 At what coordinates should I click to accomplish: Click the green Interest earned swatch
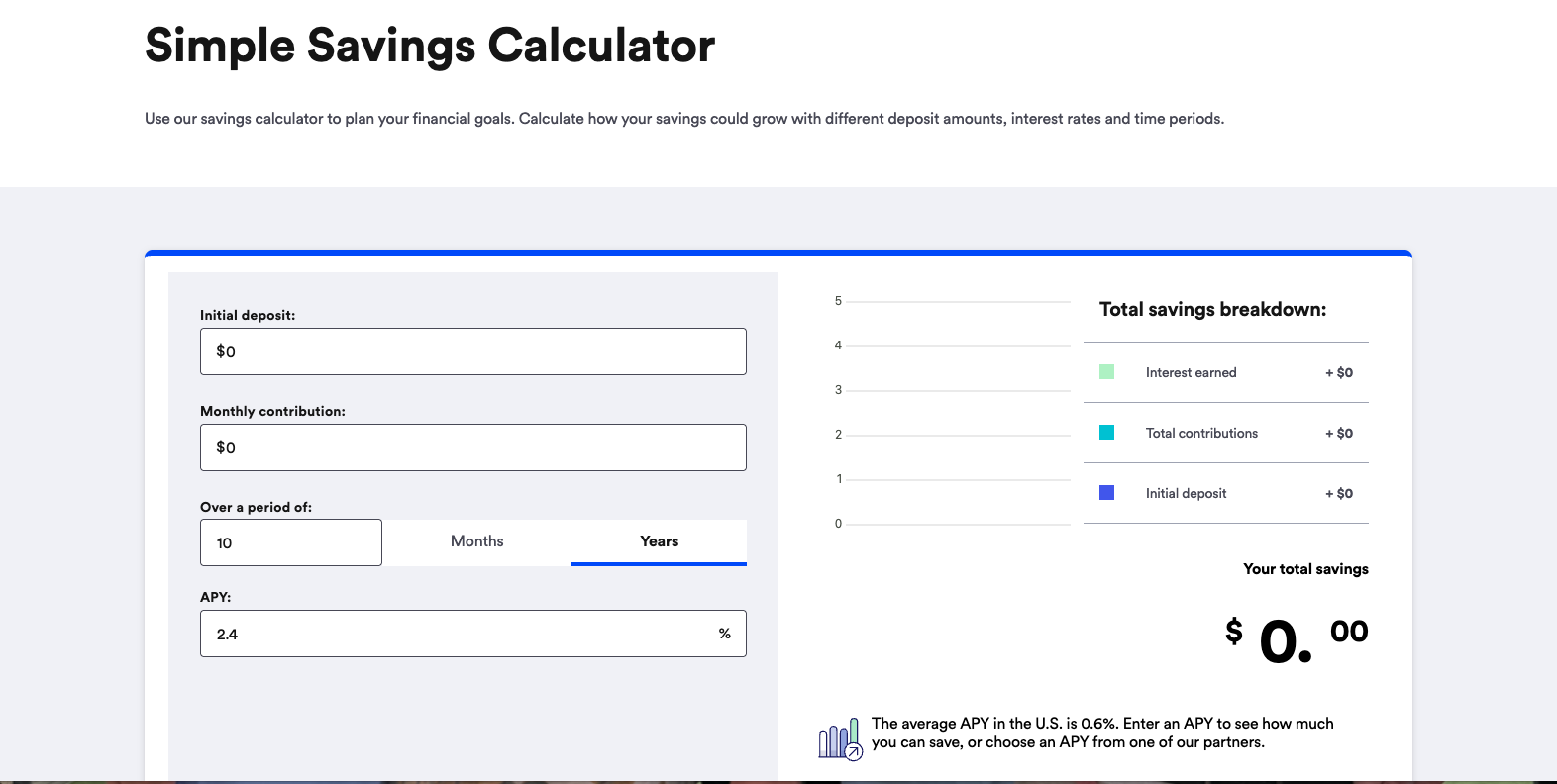point(1107,372)
